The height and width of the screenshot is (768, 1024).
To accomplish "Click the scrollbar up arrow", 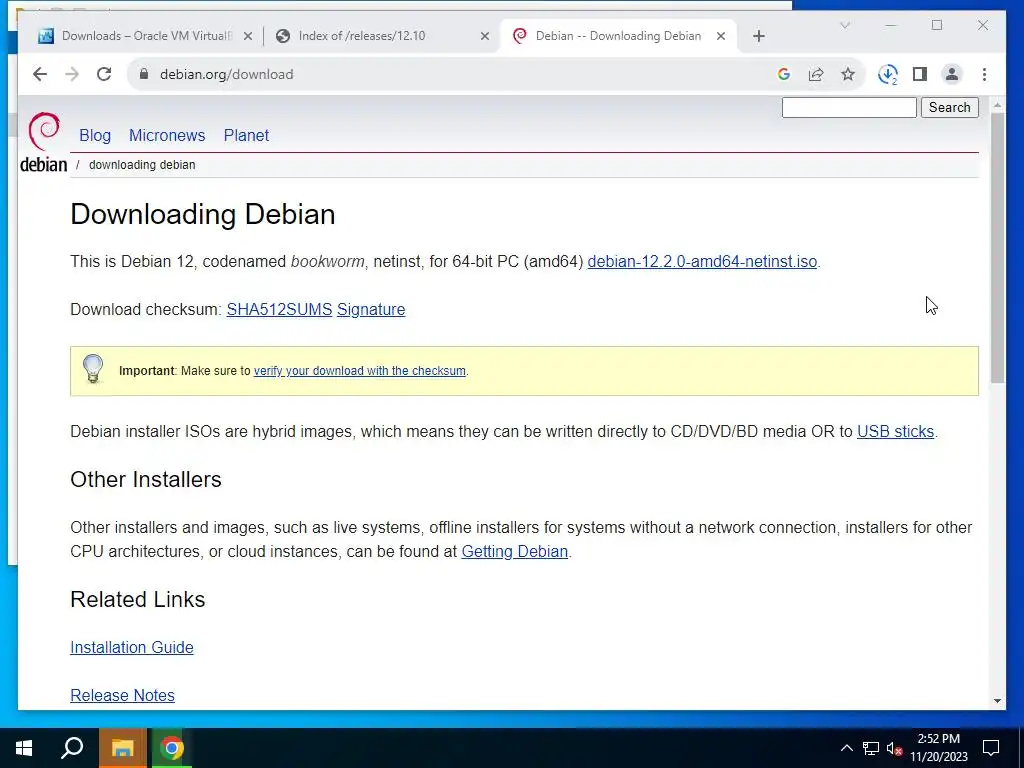I will (997, 104).
